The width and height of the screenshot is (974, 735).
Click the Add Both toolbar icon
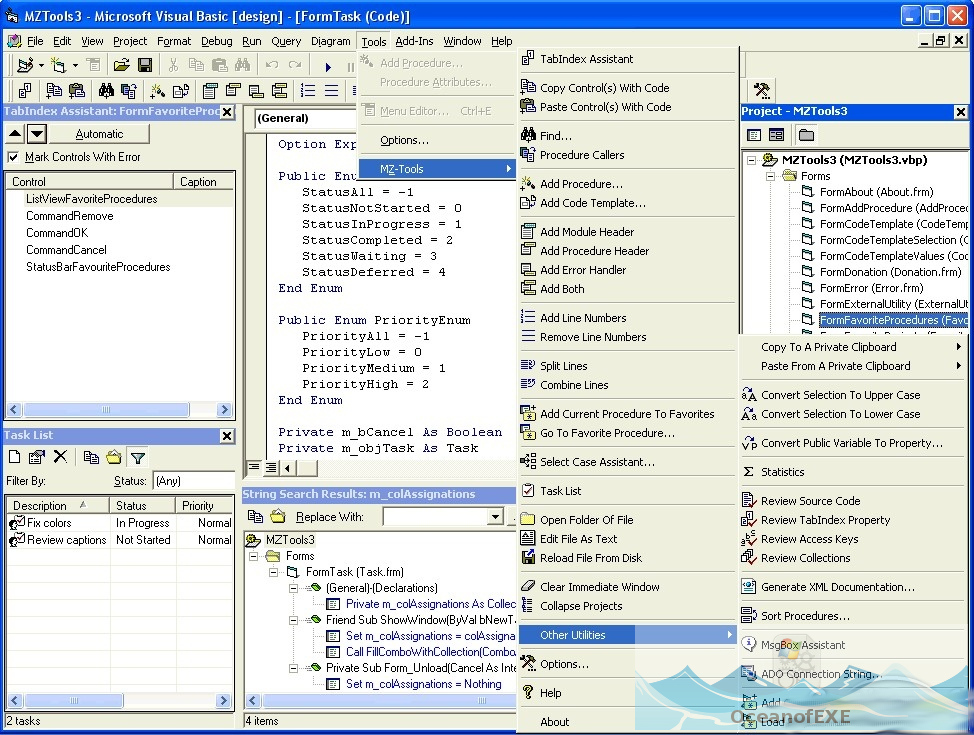point(279,91)
